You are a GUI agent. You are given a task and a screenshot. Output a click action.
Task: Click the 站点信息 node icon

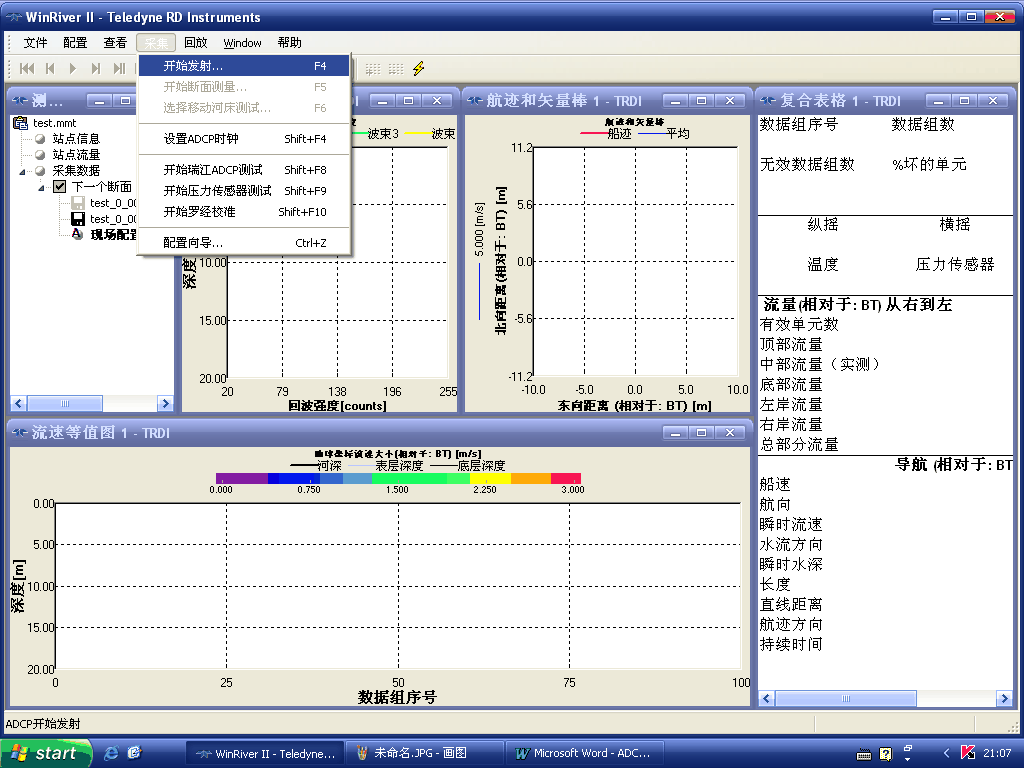(x=40, y=139)
